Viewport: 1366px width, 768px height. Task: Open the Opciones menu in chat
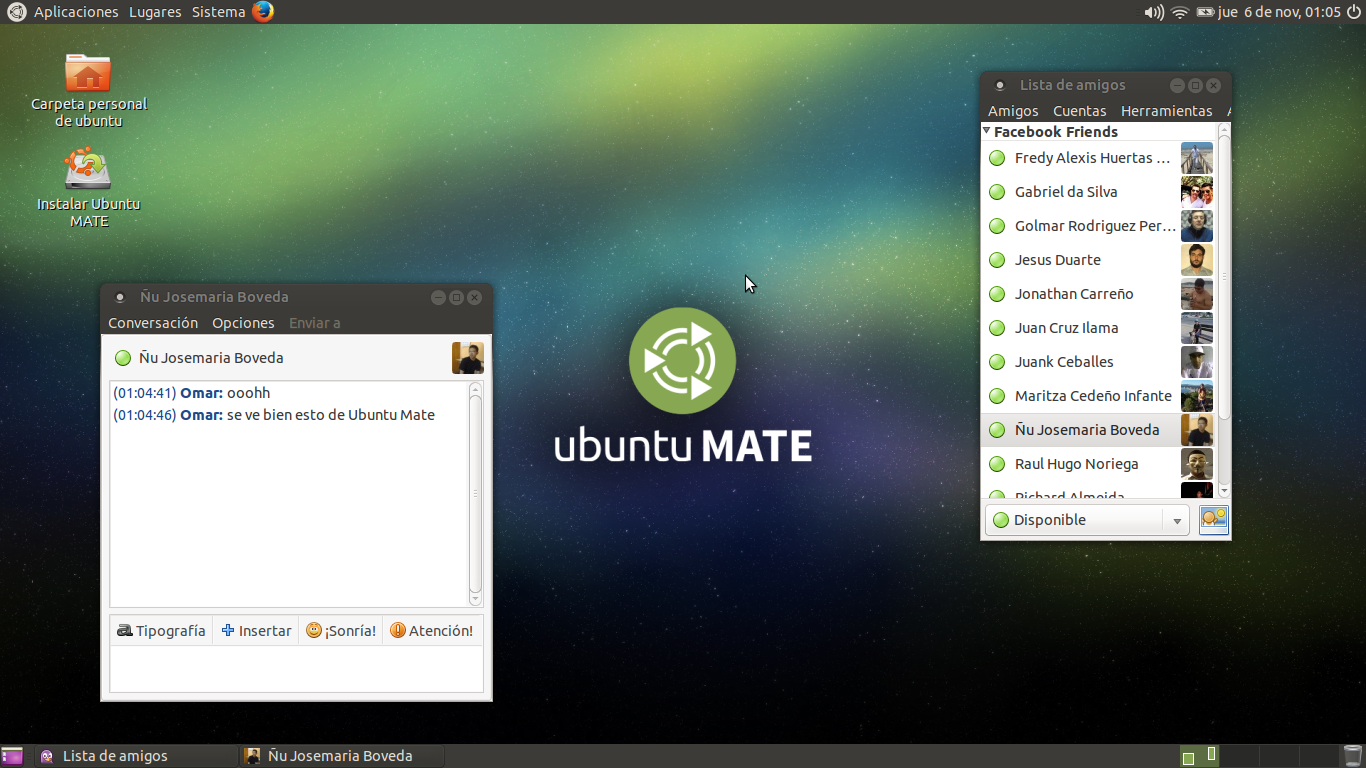coord(243,323)
